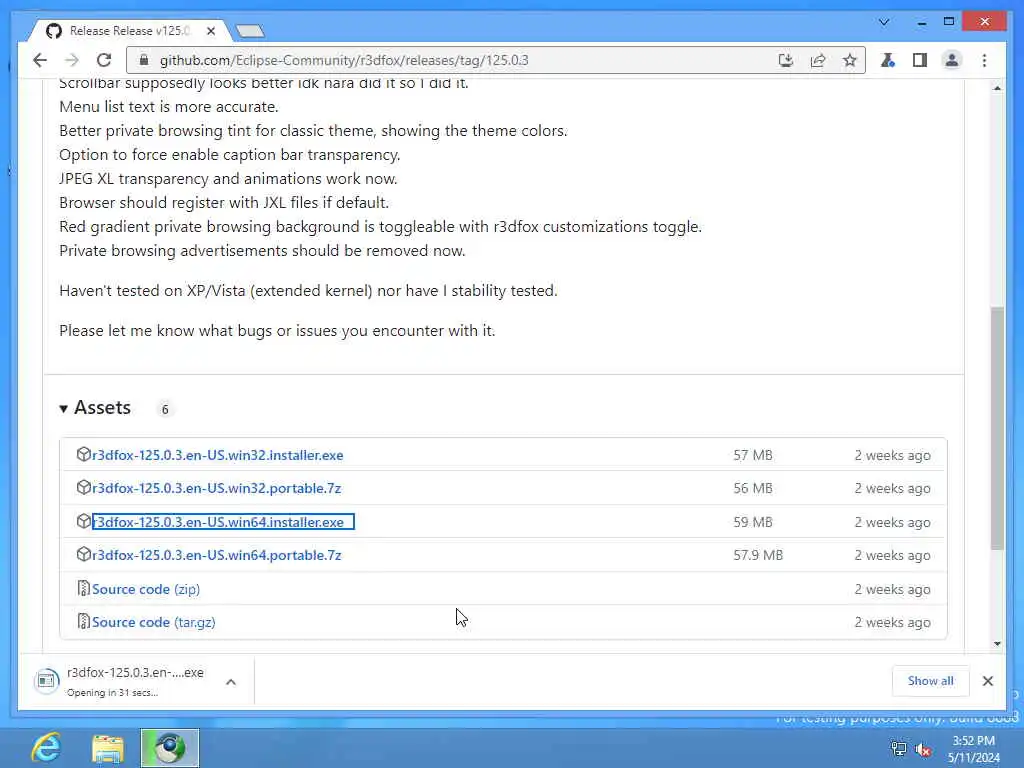Viewport: 1024px width, 768px height.
Task: Go back to the previous page
Action: [x=40, y=60]
